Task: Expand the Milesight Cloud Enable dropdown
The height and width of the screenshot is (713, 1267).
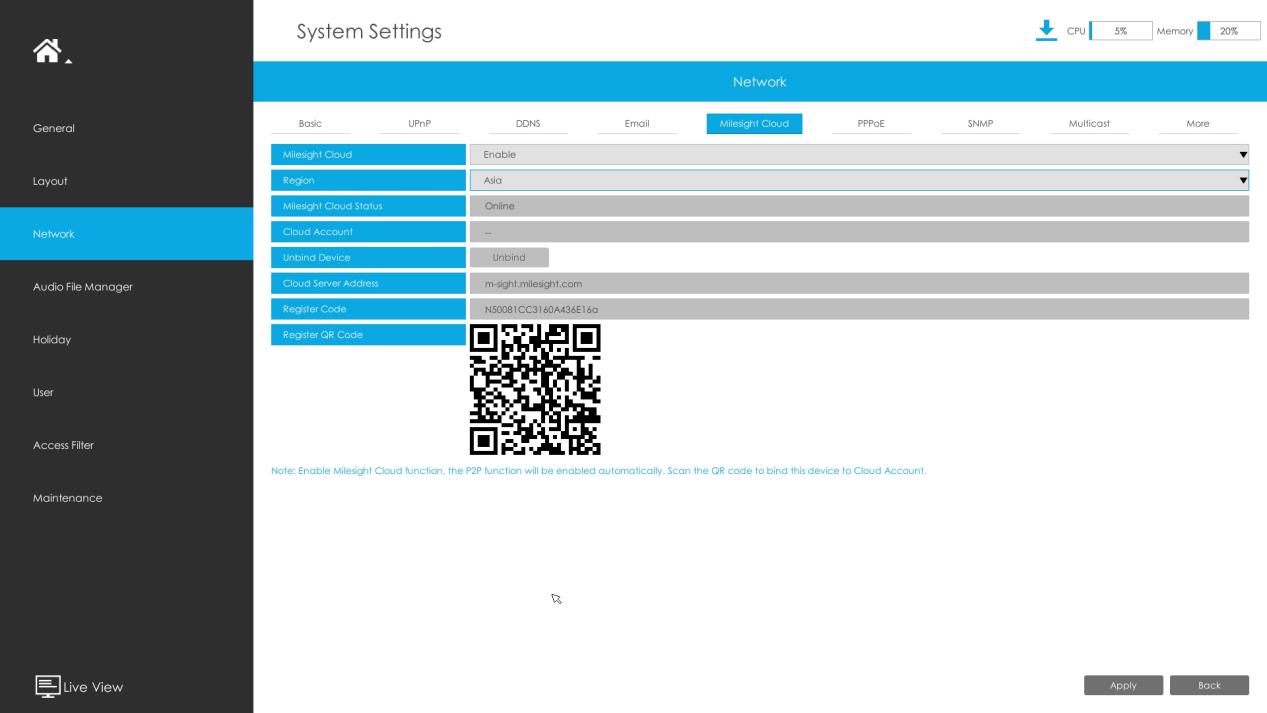Action: 859,155
